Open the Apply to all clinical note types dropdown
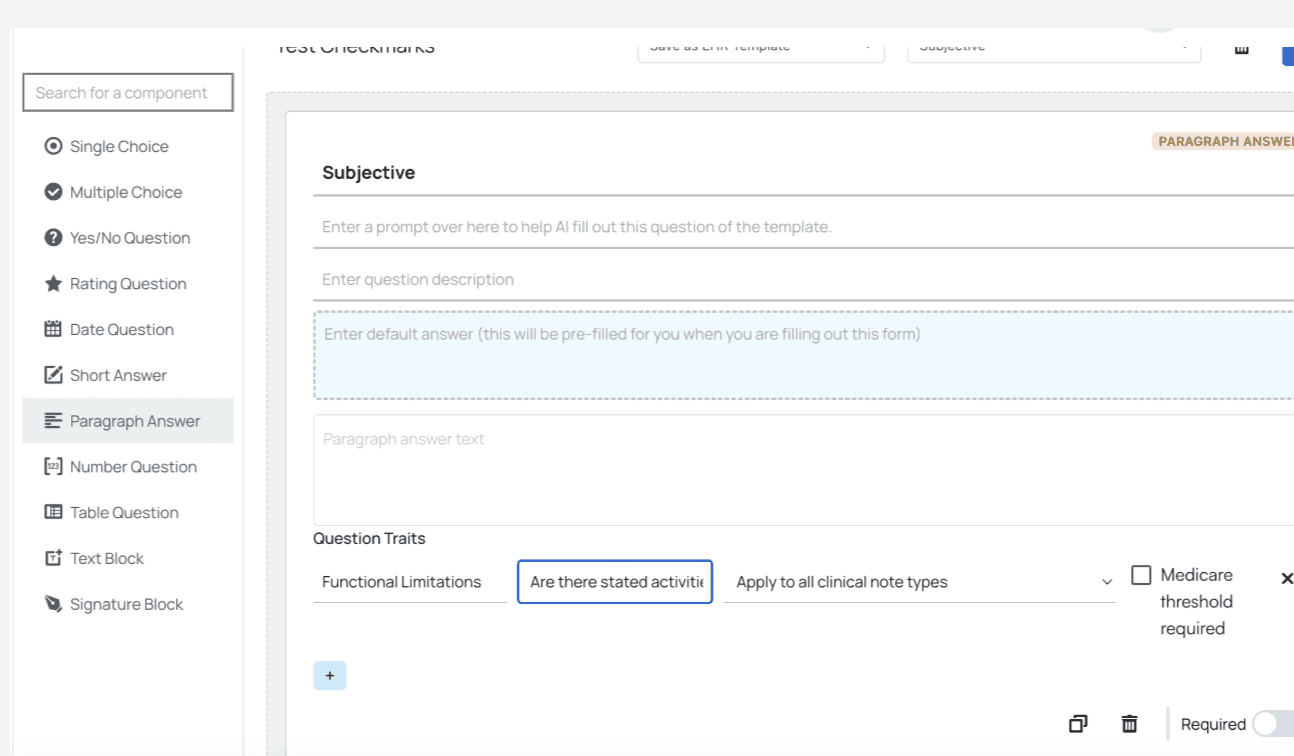This screenshot has height=756, width=1294. tap(918, 582)
